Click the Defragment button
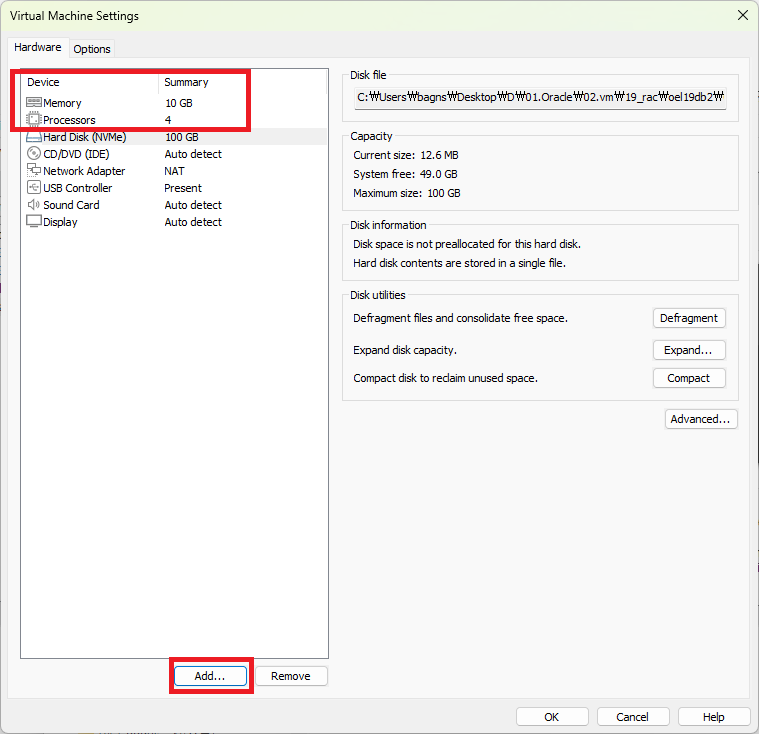Viewport: 759px width, 734px height. pos(689,318)
